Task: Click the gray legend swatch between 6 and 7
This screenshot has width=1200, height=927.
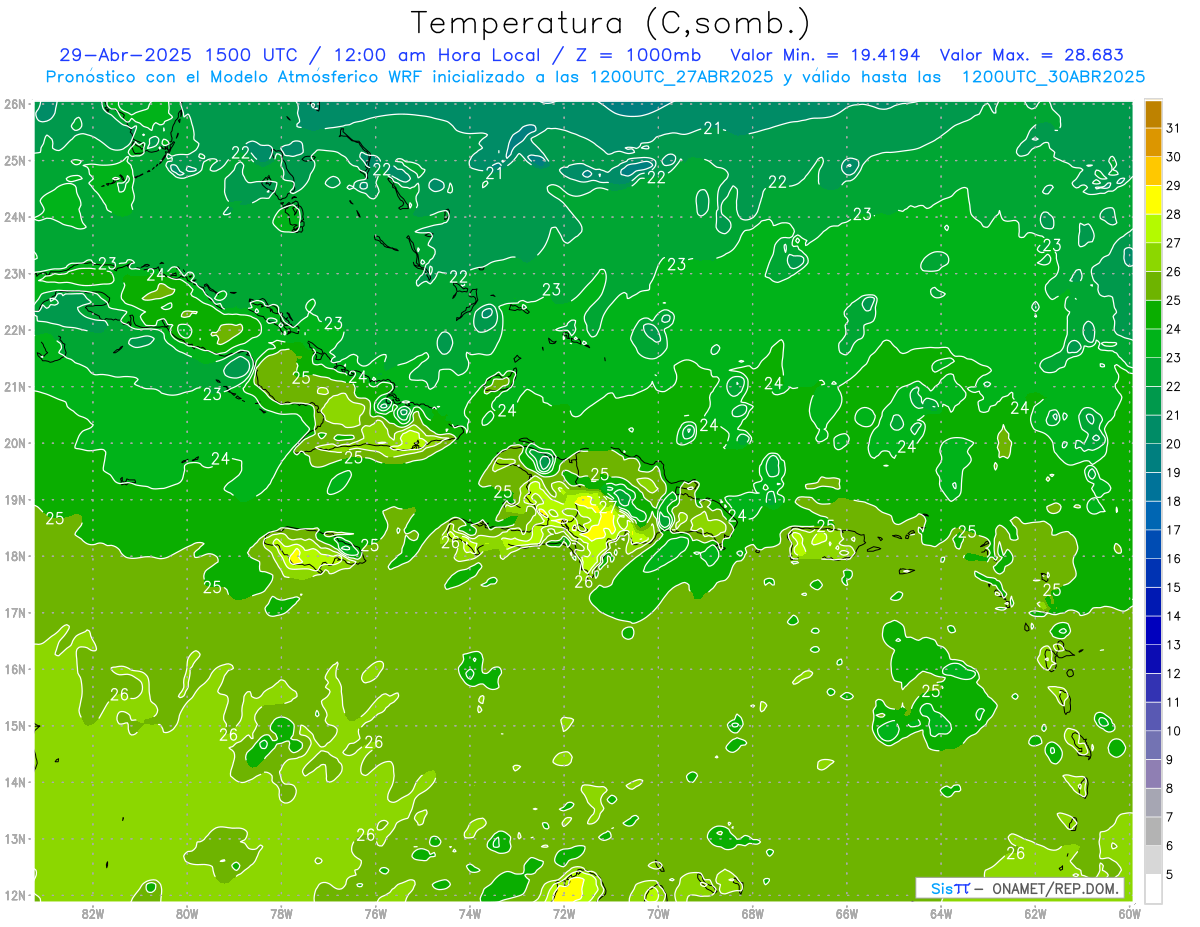Action: 1153,831
